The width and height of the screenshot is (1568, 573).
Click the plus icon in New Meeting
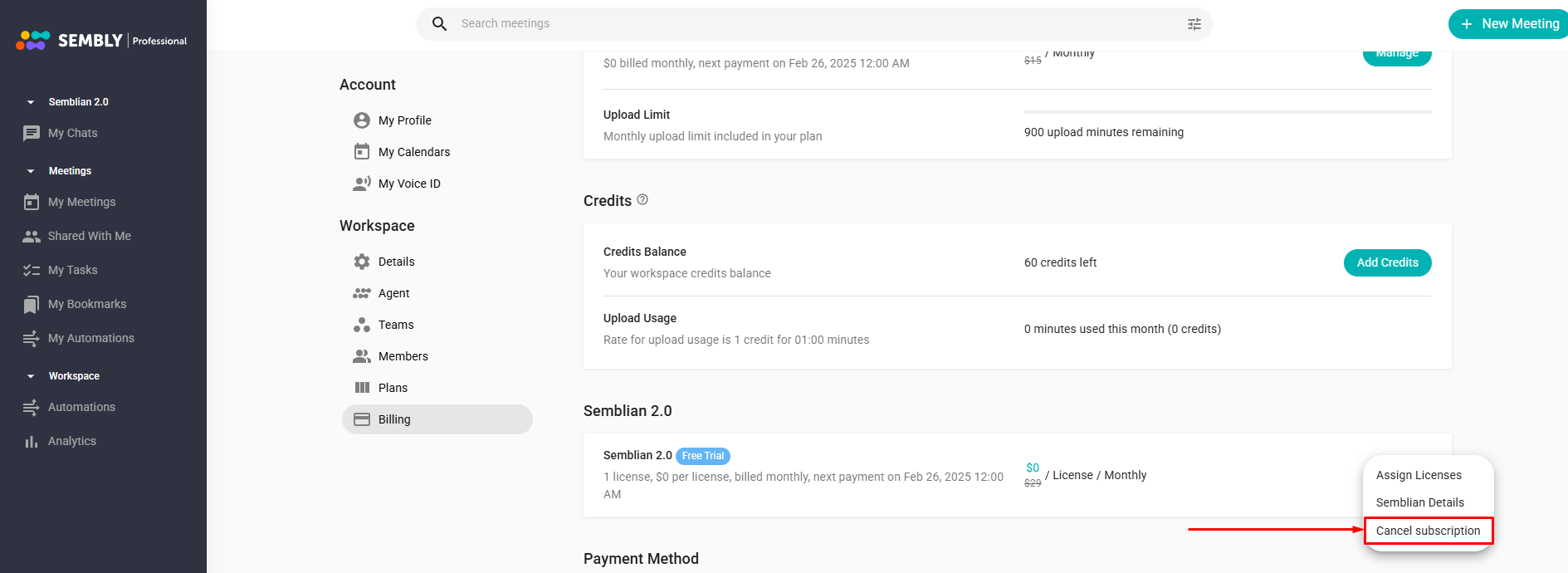pos(1467,24)
